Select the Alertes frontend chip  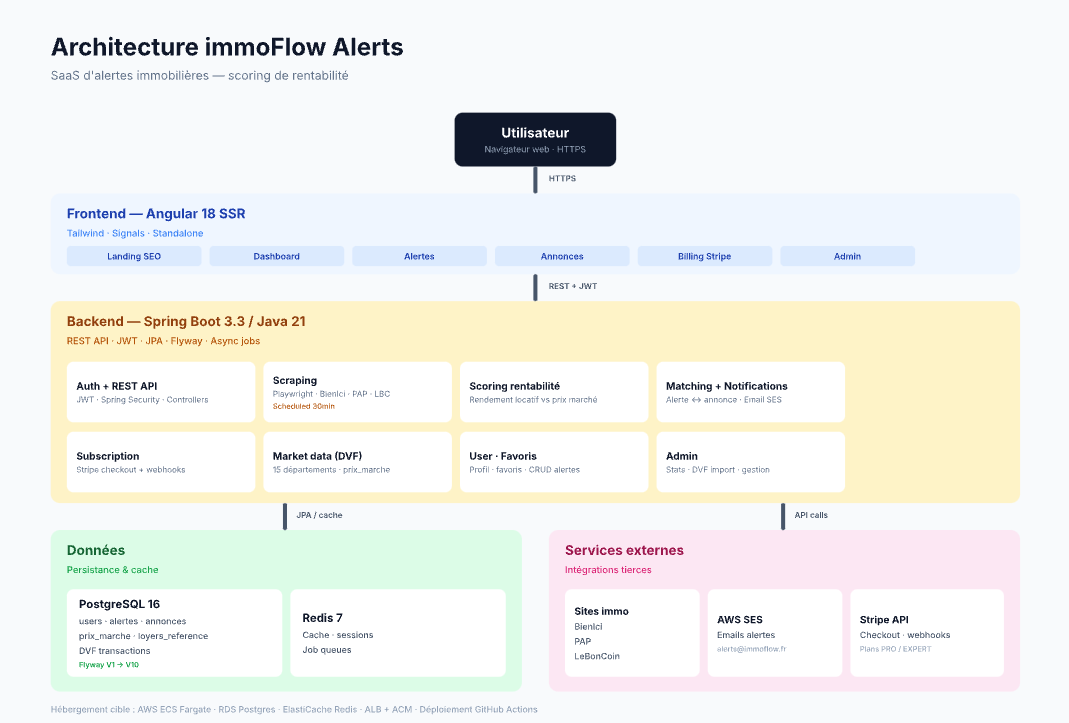[419, 256]
